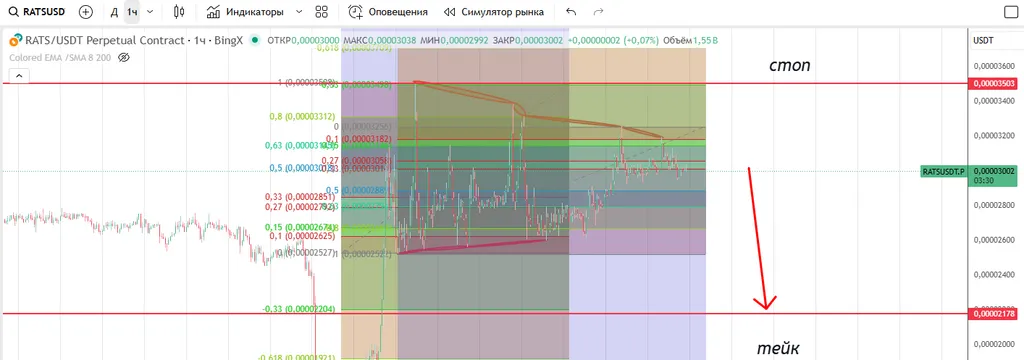Open the layout setup square icon
Screen dimensions: 1024x360
pos(1010,12)
